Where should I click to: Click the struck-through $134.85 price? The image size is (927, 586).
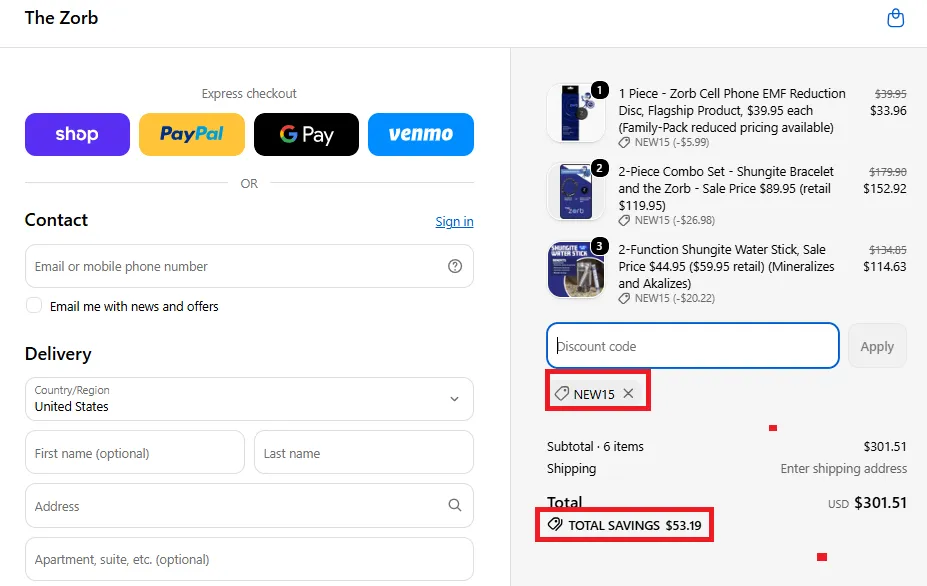[x=888, y=250]
